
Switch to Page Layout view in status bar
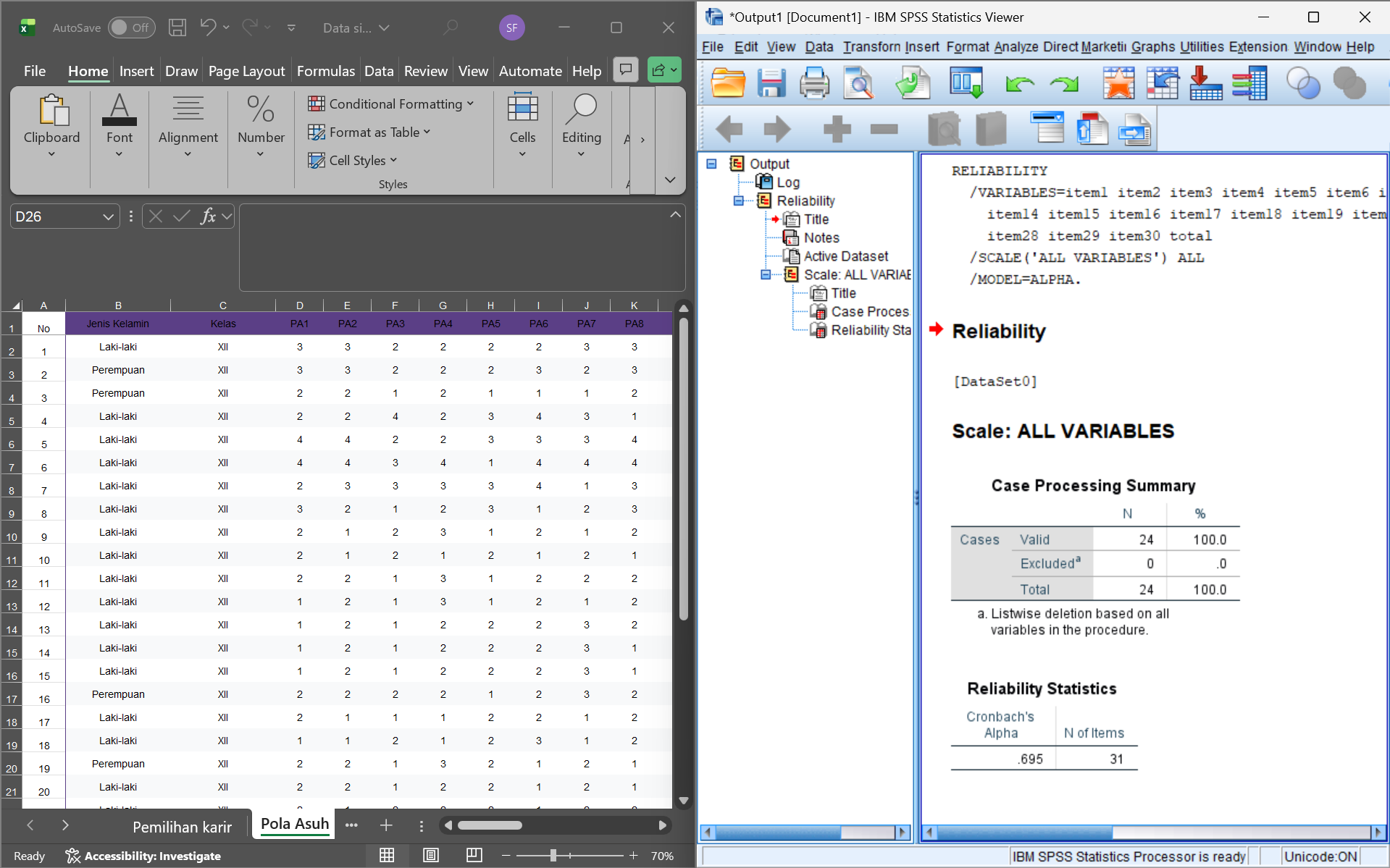click(431, 855)
